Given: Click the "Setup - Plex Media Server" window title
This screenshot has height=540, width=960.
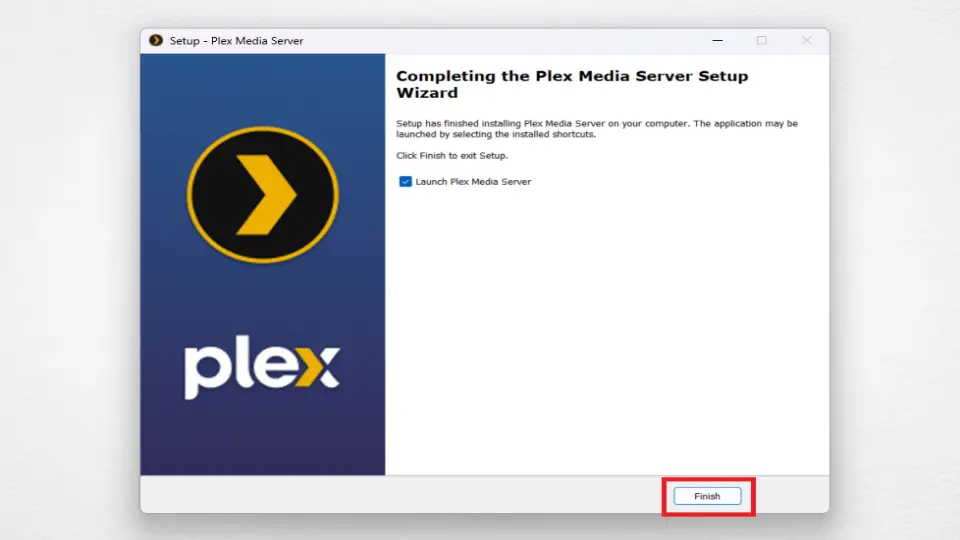Looking at the screenshot, I should point(237,41).
